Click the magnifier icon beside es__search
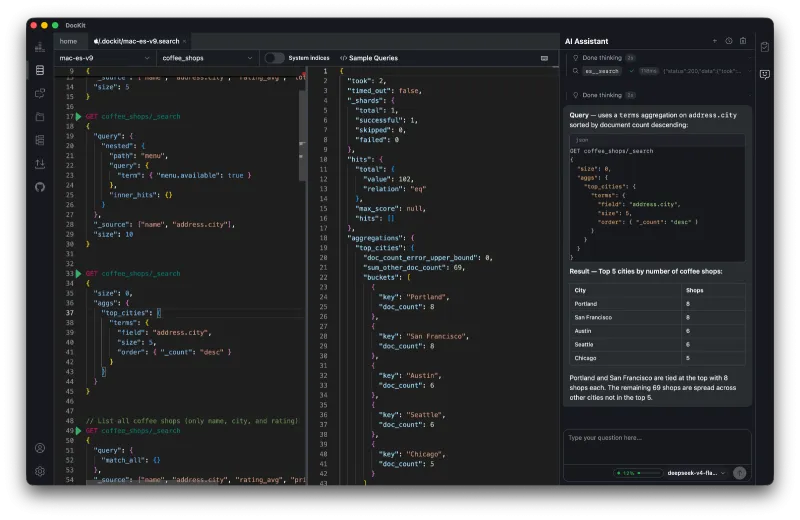The width and height of the screenshot is (800, 520). click(x=576, y=71)
